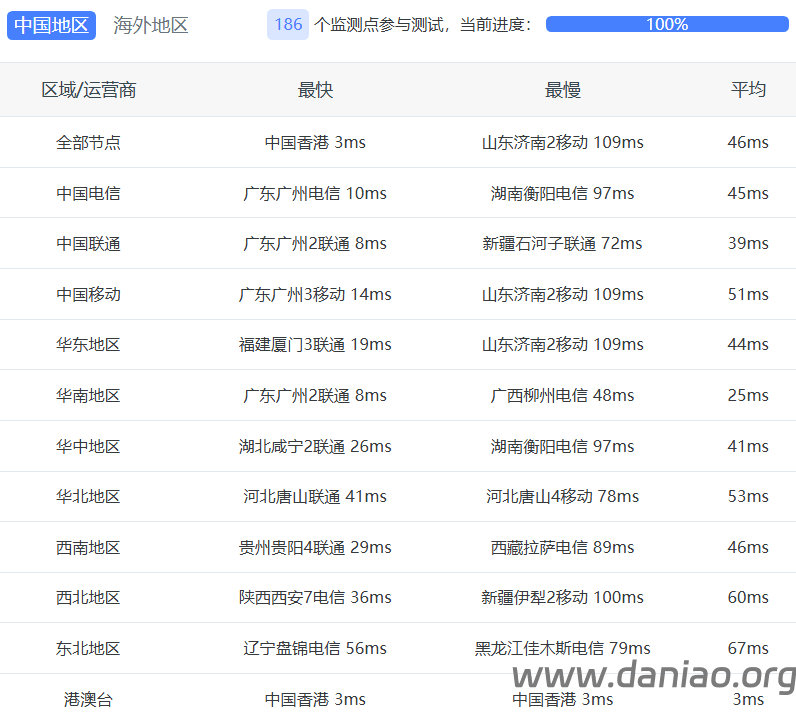This screenshot has width=796, height=722.
Task: Click 广东广州电信 10ms cell
Action: [x=315, y=193]
